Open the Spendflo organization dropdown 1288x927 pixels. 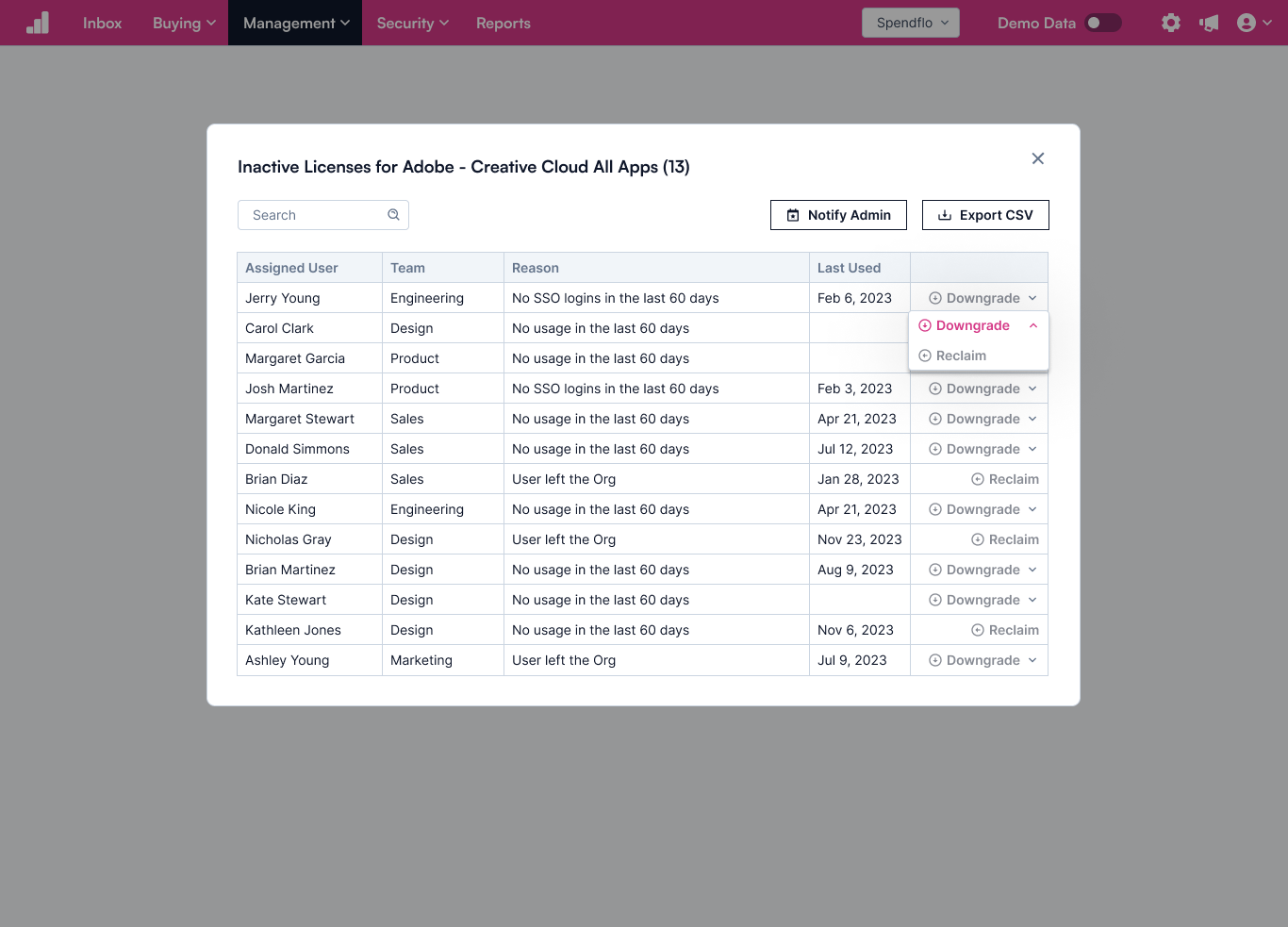coord(911,23)
